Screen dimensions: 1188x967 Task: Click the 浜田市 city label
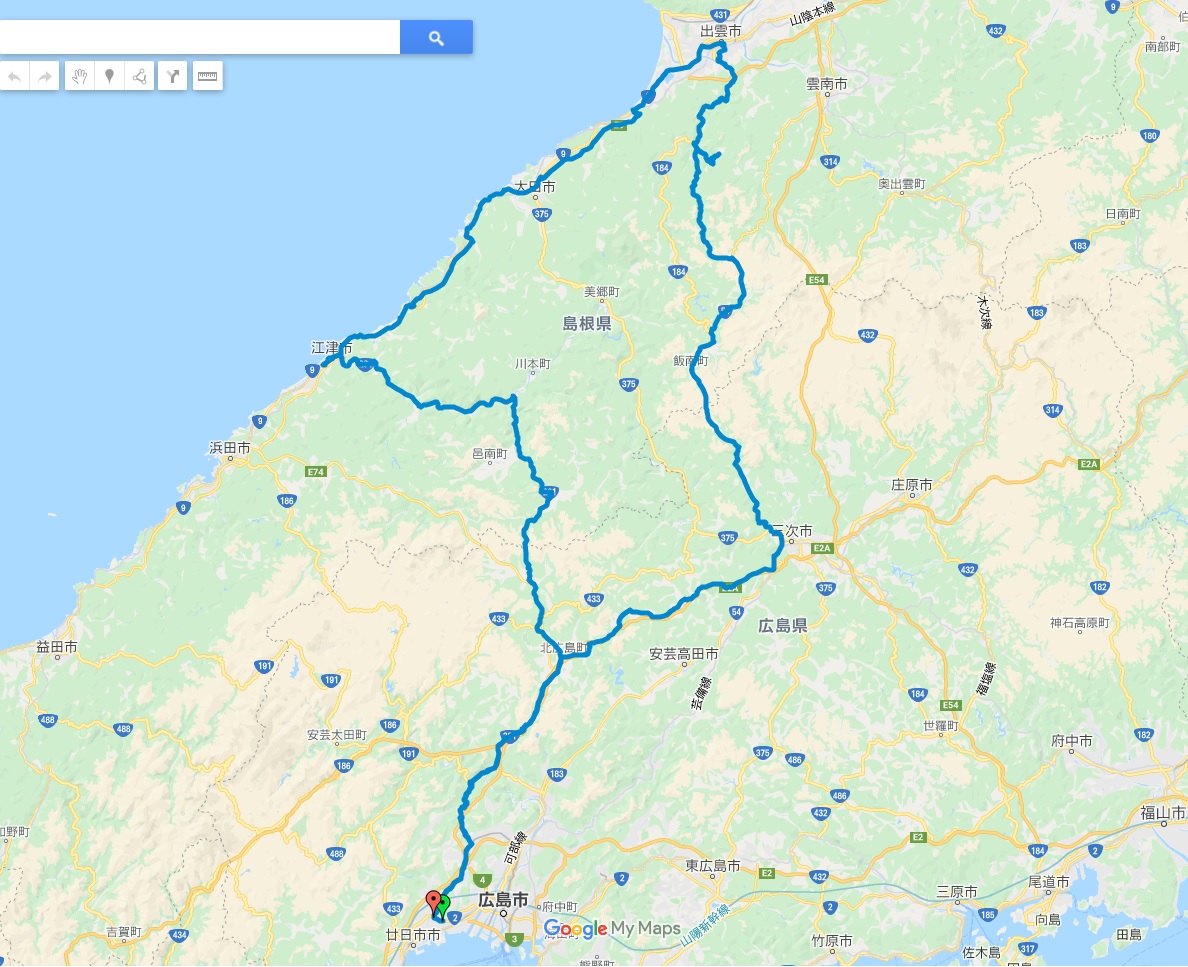click(x=230, y=448)
